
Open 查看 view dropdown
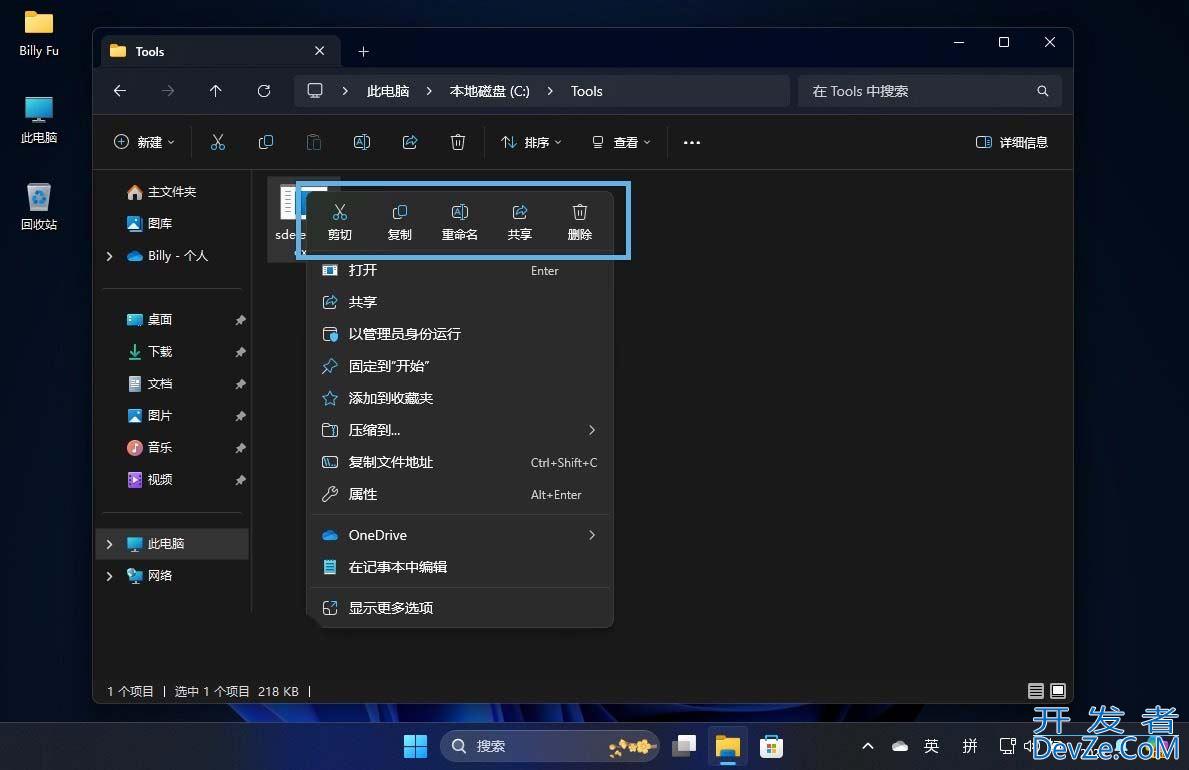(621, 142)
